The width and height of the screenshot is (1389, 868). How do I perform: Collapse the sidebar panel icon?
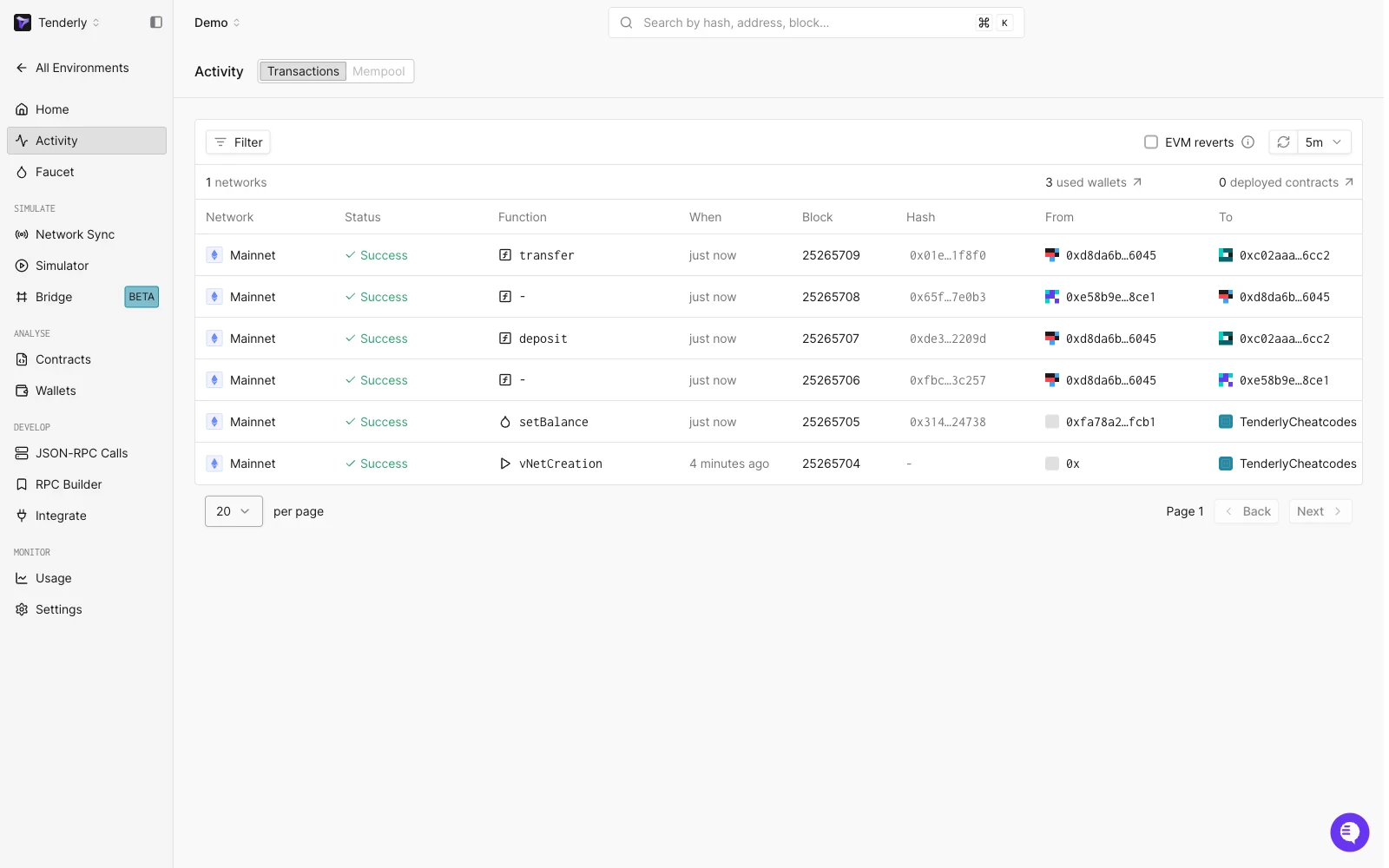pyautogui.click(x=156, y=23)
